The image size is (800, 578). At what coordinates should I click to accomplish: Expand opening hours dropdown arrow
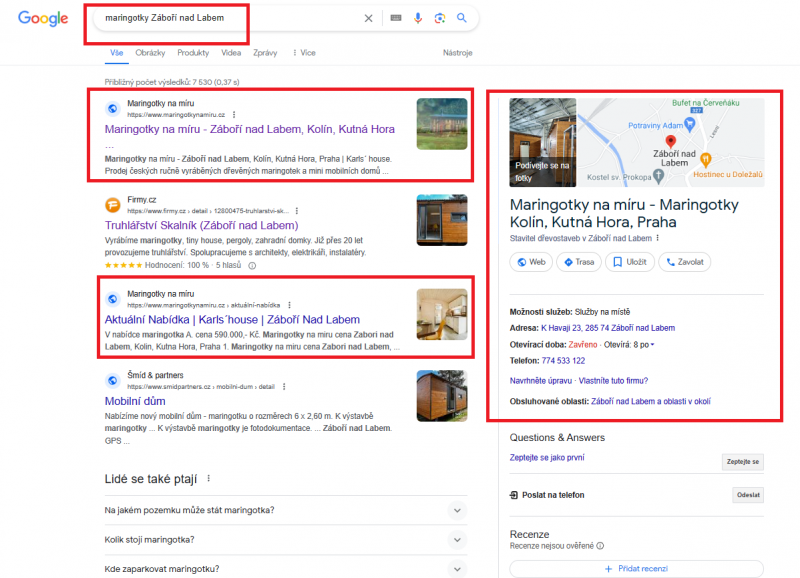(652, 345)
